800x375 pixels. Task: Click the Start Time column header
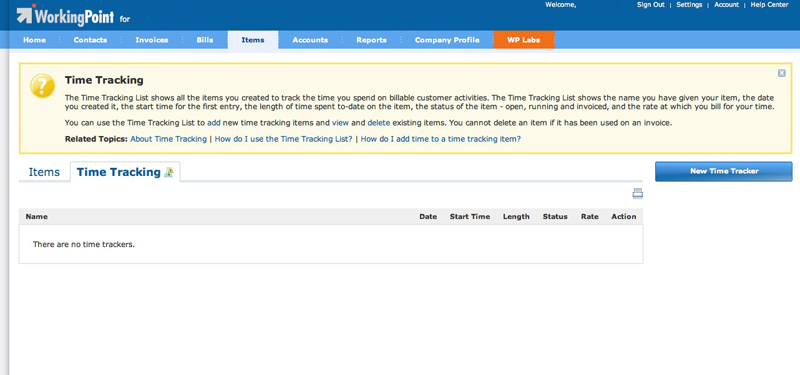pos(470,216)
